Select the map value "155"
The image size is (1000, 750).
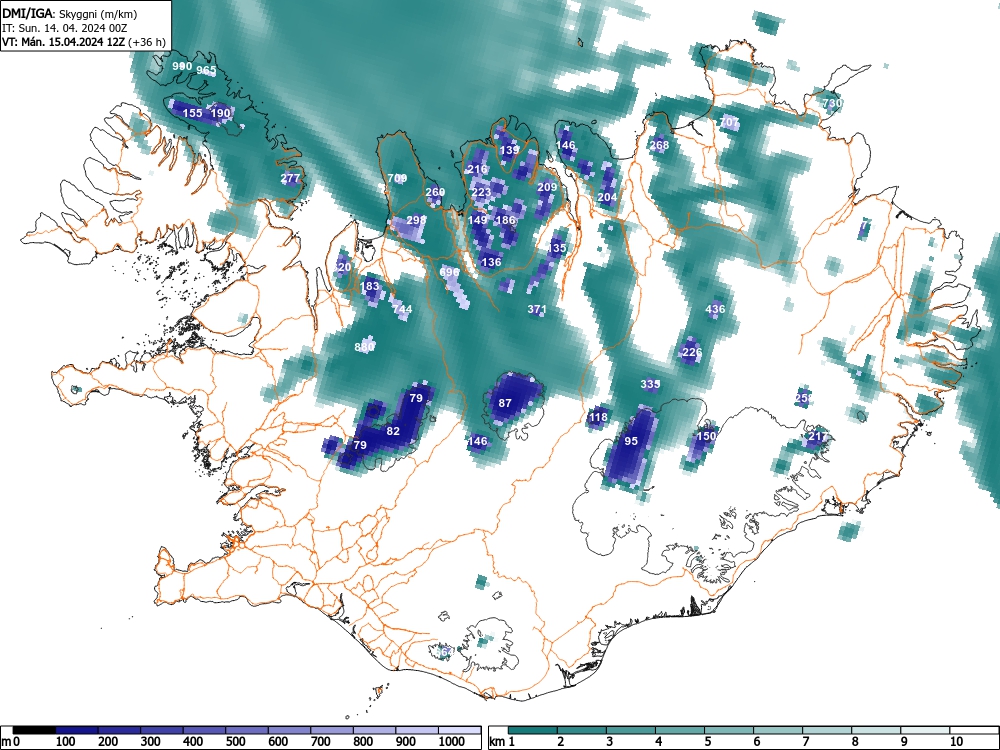coord(193,113)
